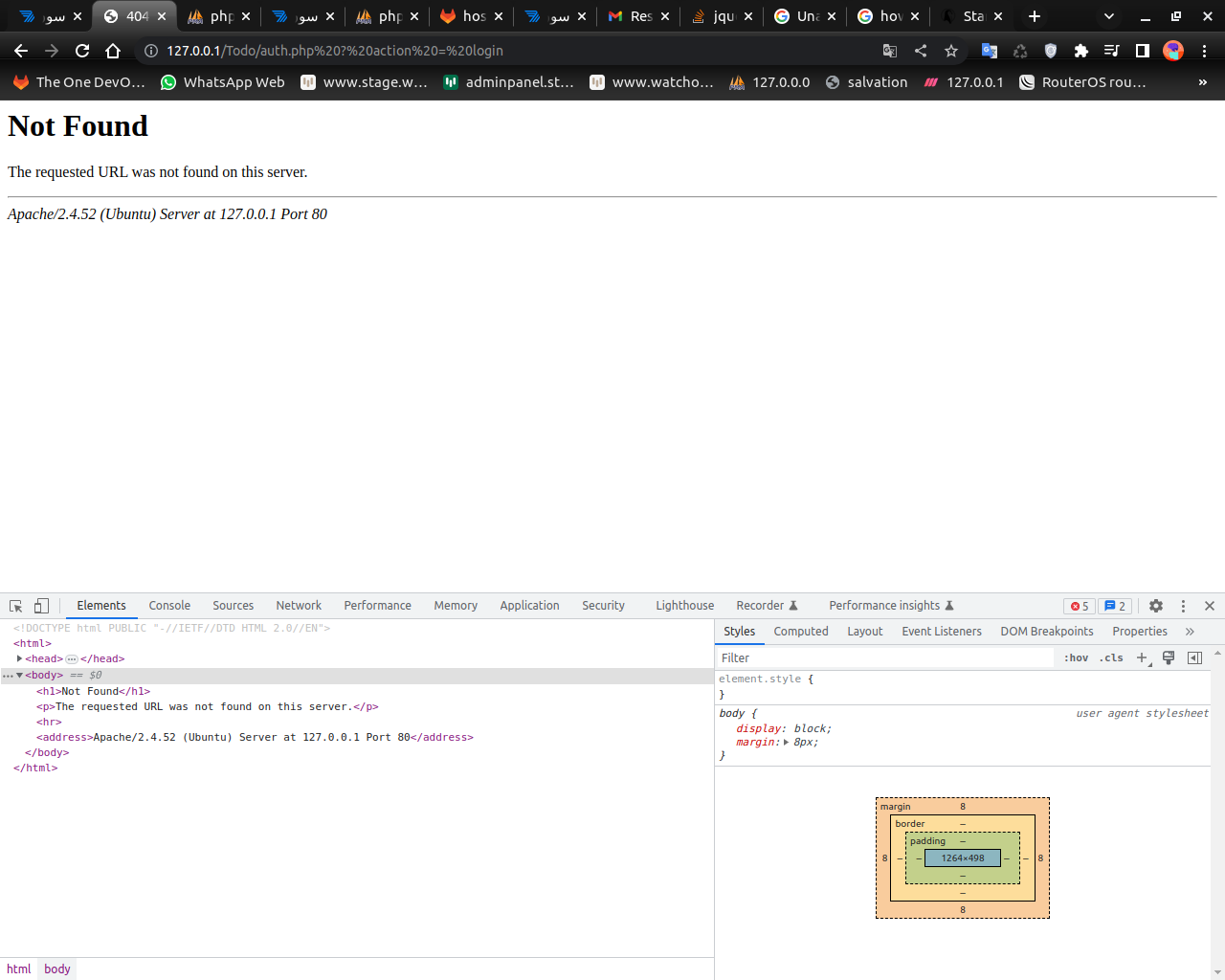Activate DevTools inspect element picker
The height and width of the screenshot is (980, 1225).
click(x=16, y=606)
